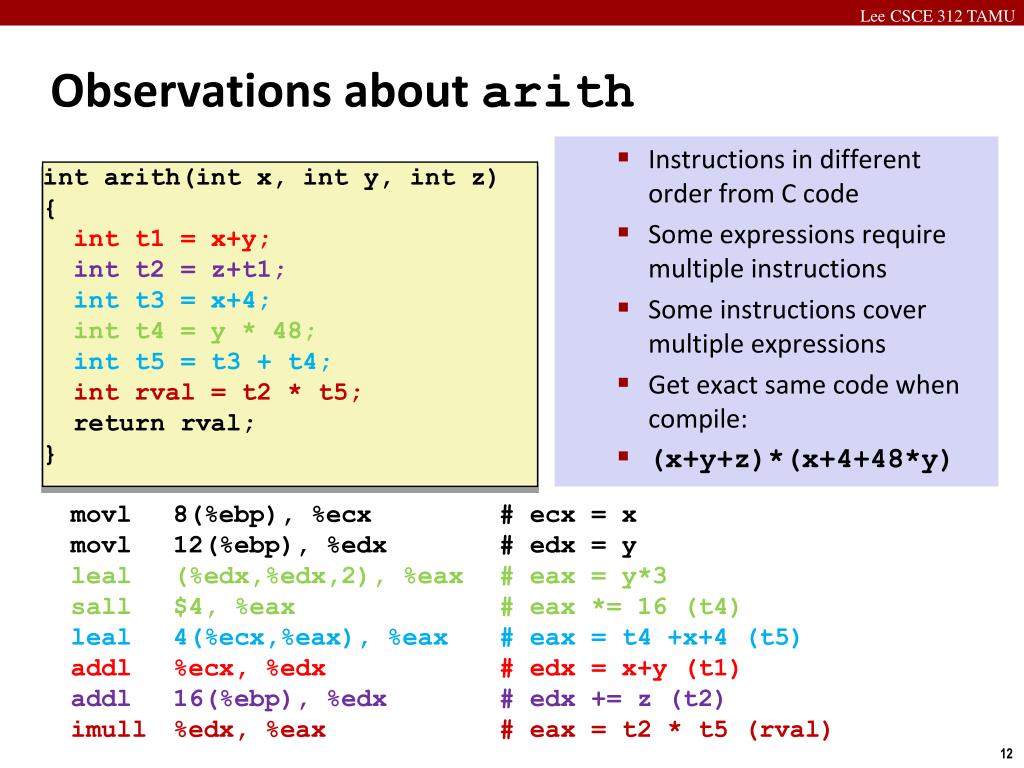Click the bullet "Some instructions cover multiple expressions"

(786, 327)
